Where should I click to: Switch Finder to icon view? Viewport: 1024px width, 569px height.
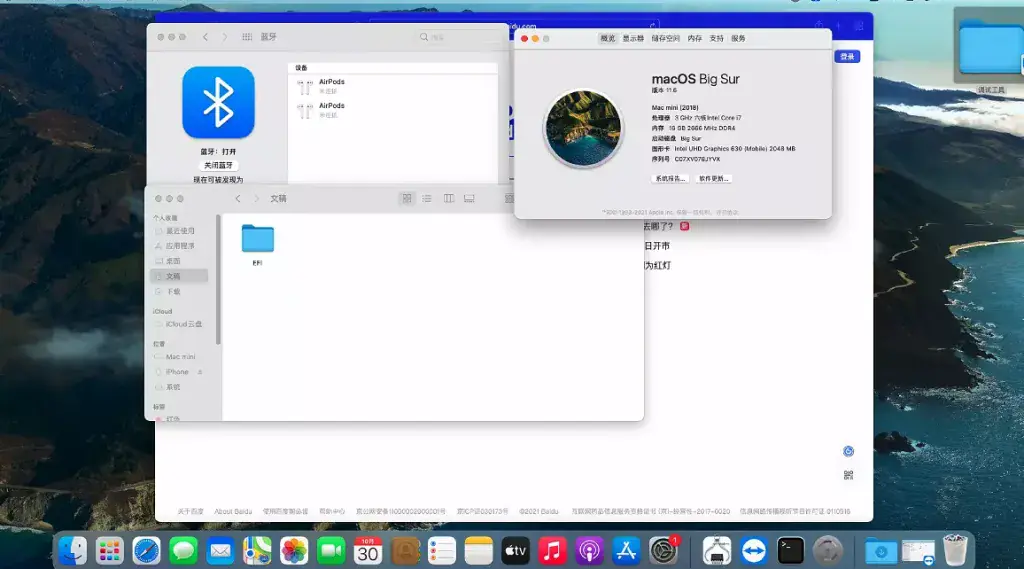(x=407, y=199)
